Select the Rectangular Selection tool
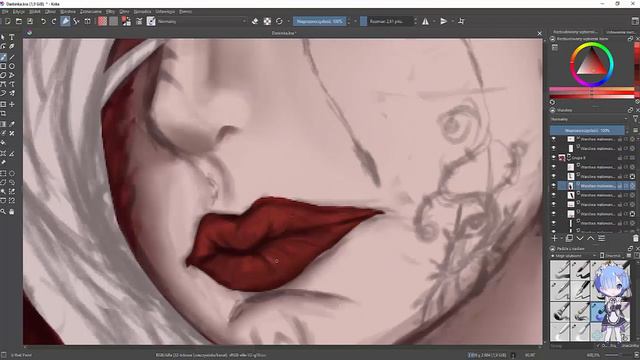Viewport: 640px width, 360px height. [x=3, y=173]
